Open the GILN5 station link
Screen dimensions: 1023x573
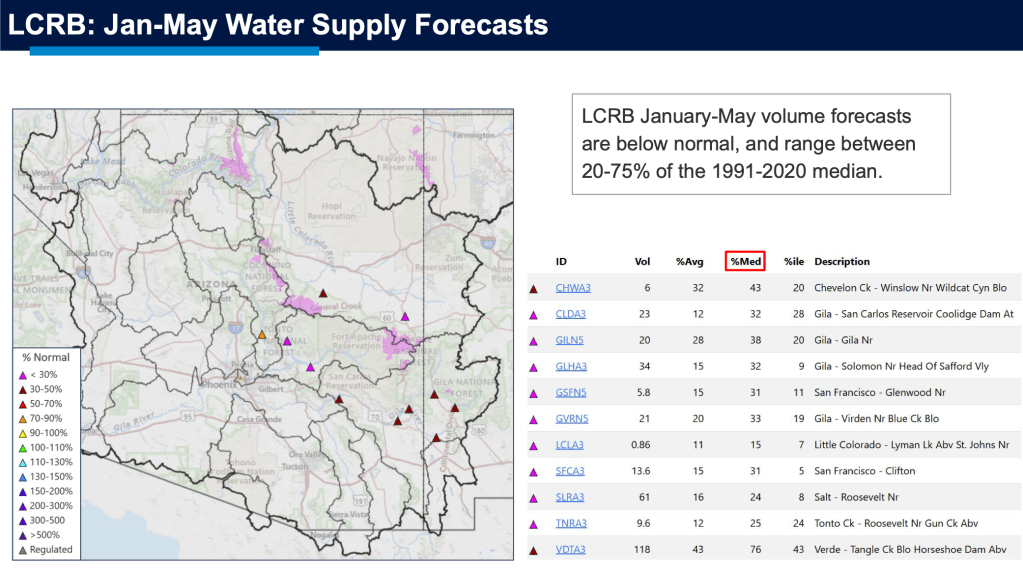pyautogui.click(x=571, y=340)
